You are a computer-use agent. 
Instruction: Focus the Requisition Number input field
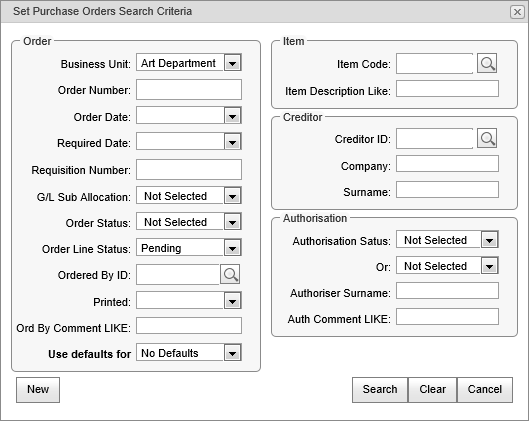click(x=189, y=169)
